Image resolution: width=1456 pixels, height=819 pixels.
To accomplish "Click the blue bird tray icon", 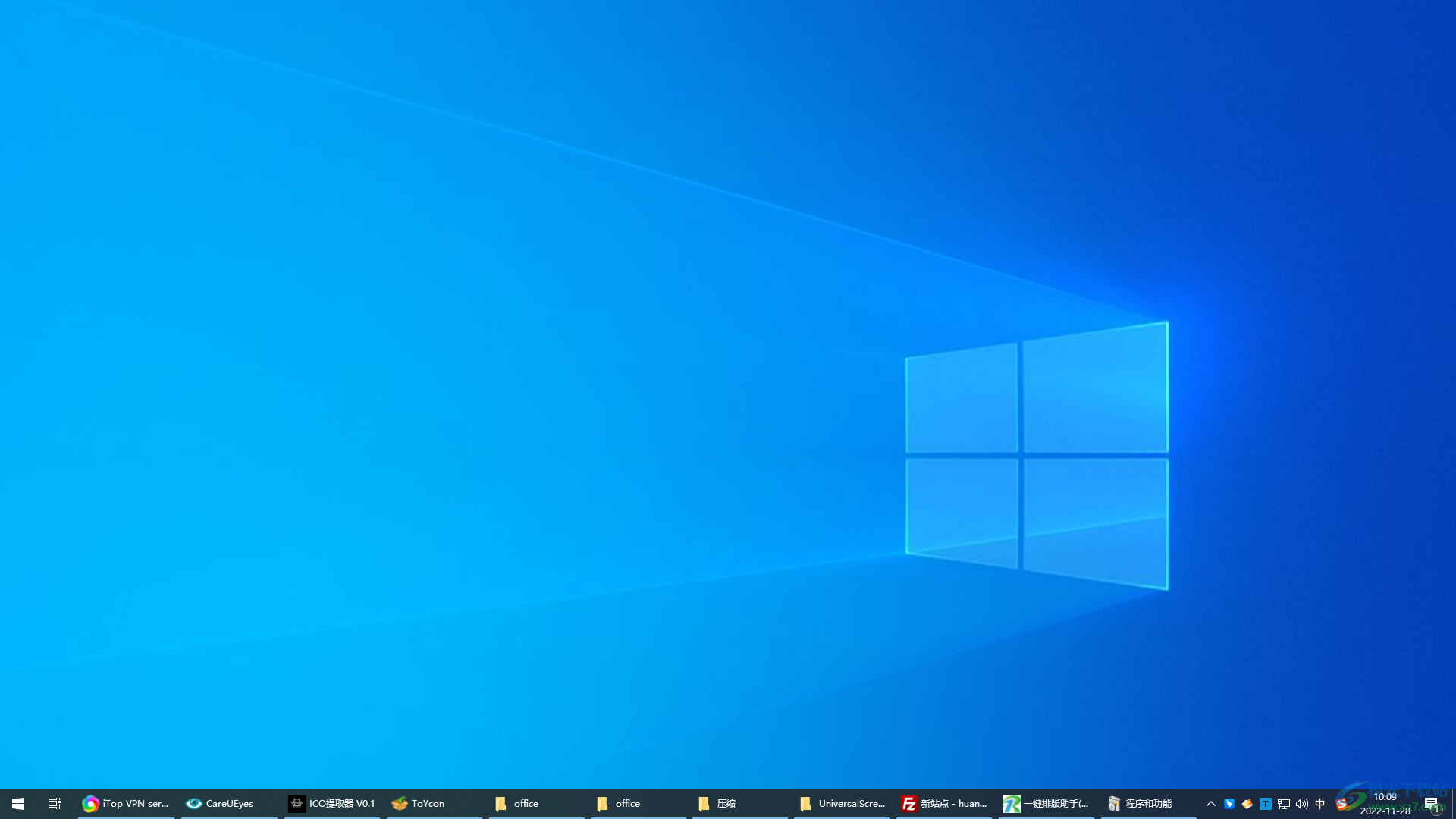I will [1229, 804].
